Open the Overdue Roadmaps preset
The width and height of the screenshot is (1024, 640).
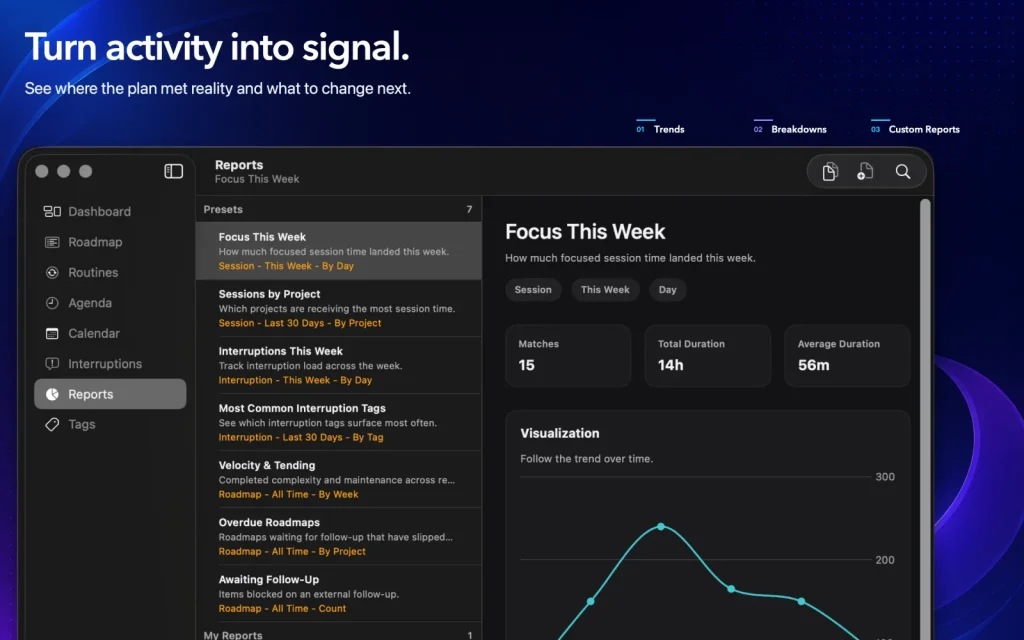point(338,537)
